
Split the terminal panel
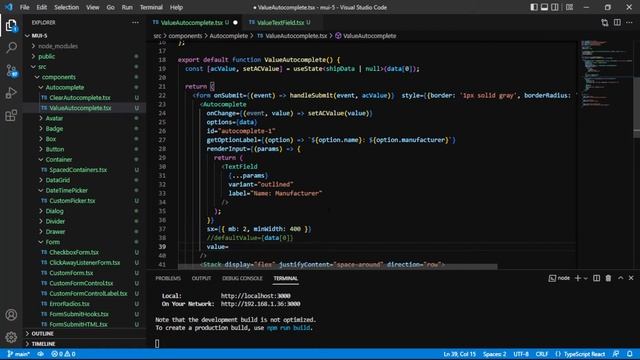click(x=596, y=278)
